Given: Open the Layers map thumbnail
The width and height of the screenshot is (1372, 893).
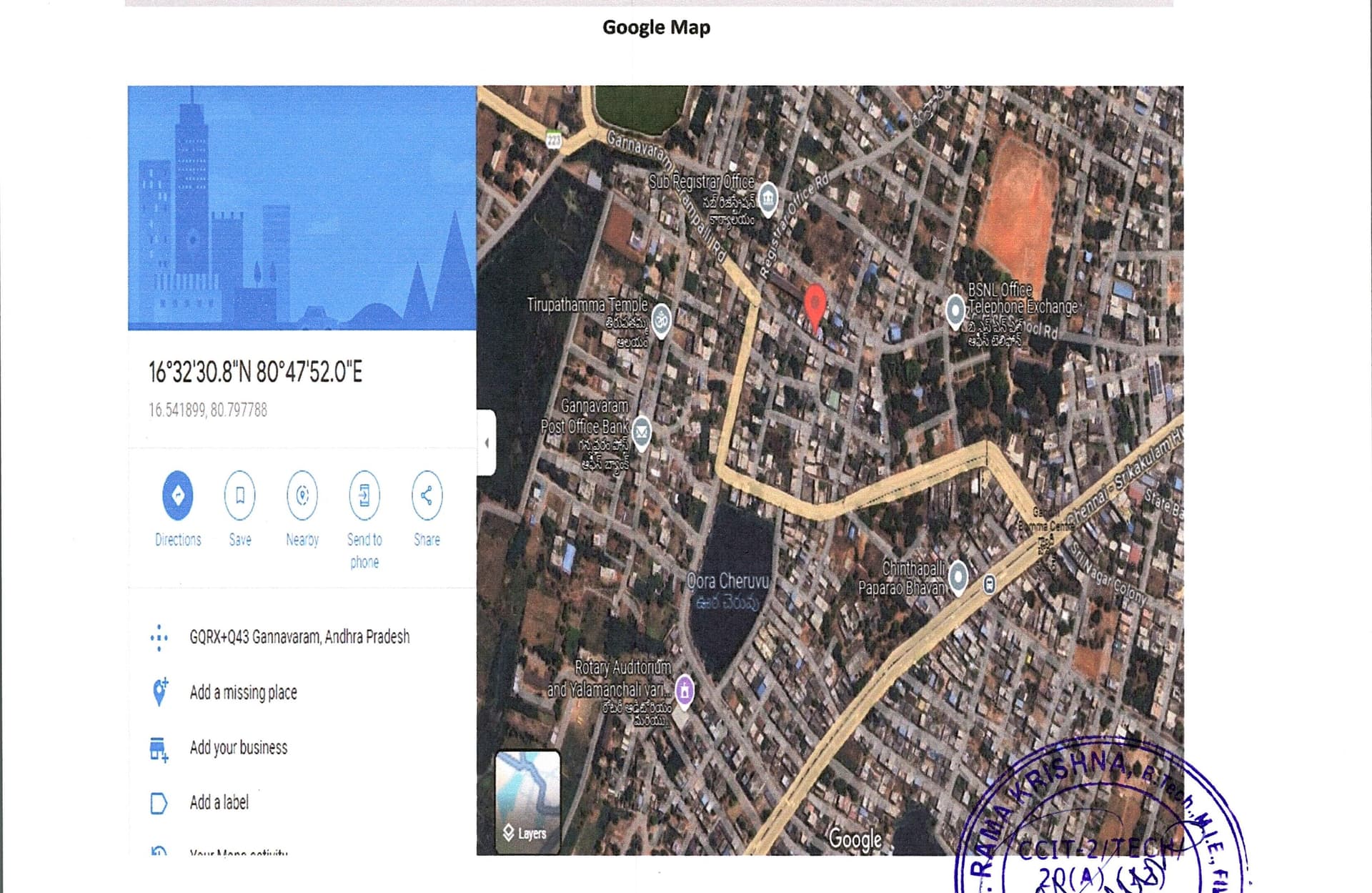Looking at the screenshot, I should click(528, 801).
